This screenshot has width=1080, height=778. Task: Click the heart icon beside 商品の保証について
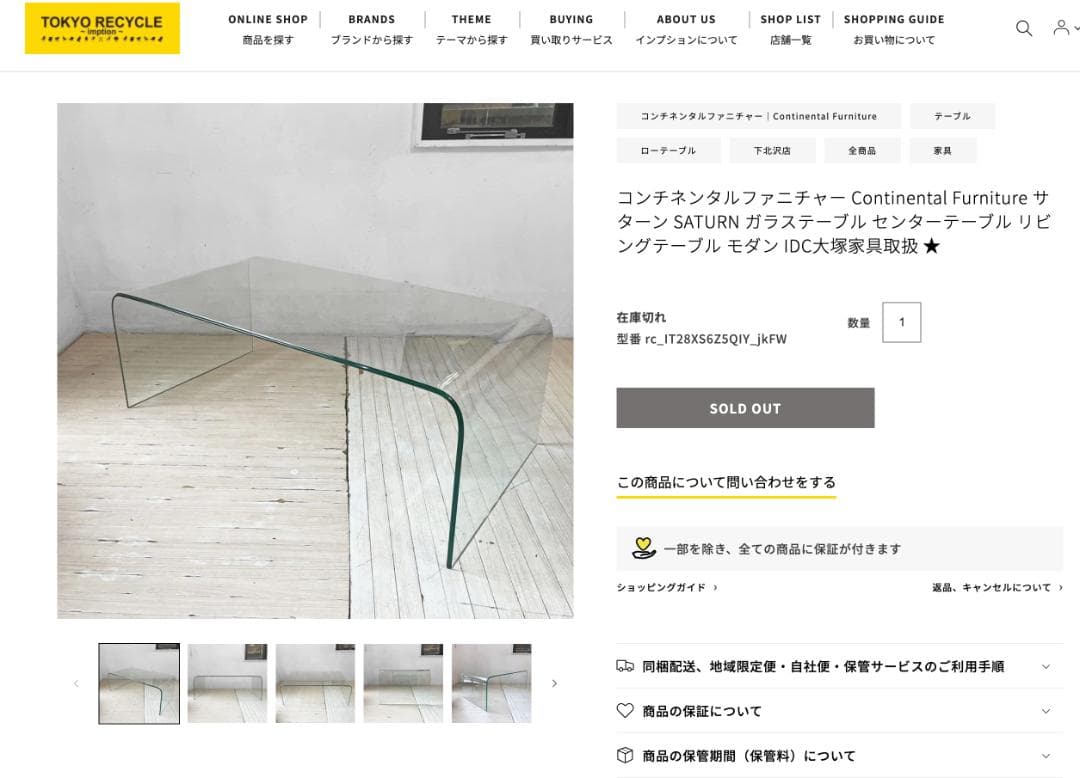(x=625, y=711)
